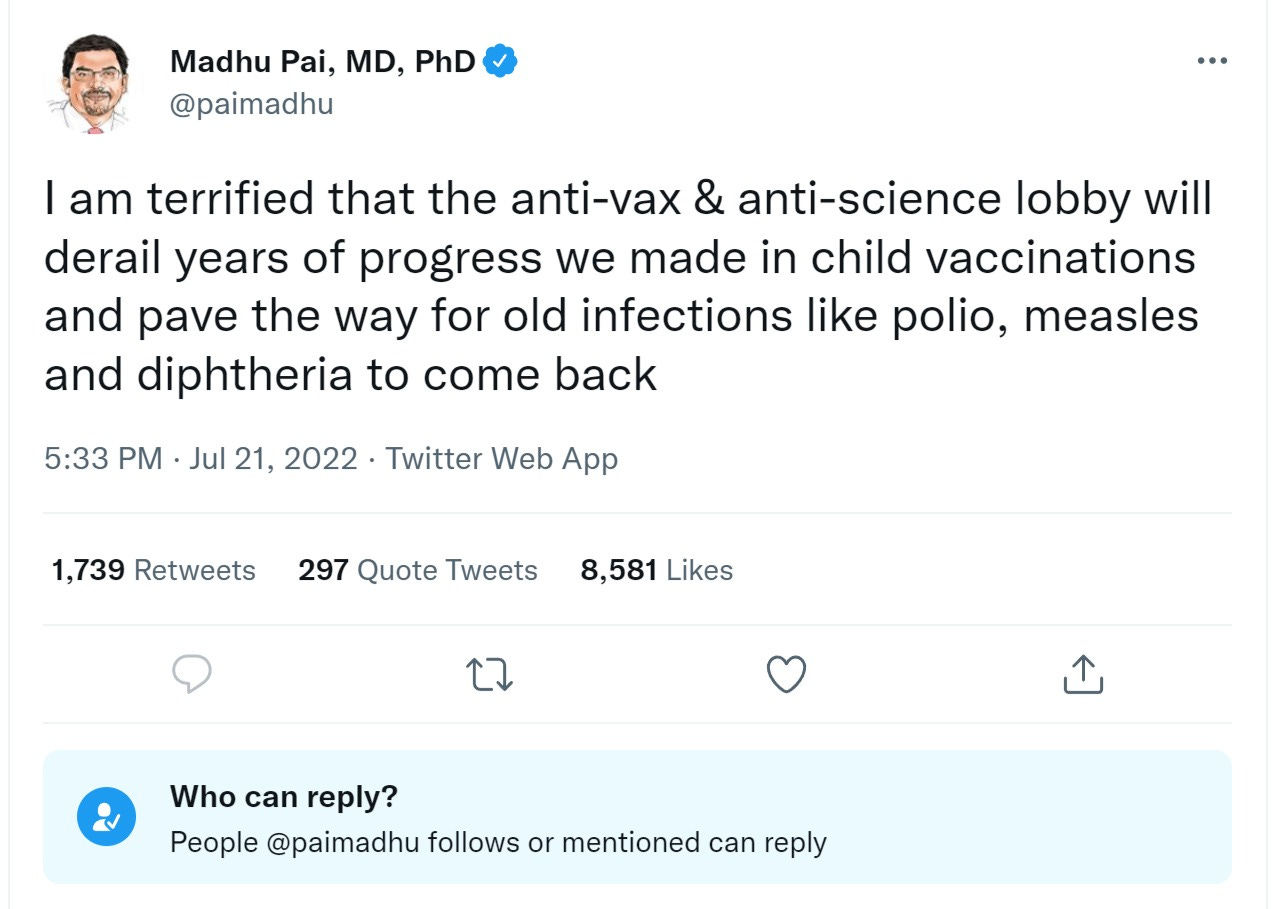Click the "Who can reply?" heading
This screenshot has width=1281, height=909.
284,797
